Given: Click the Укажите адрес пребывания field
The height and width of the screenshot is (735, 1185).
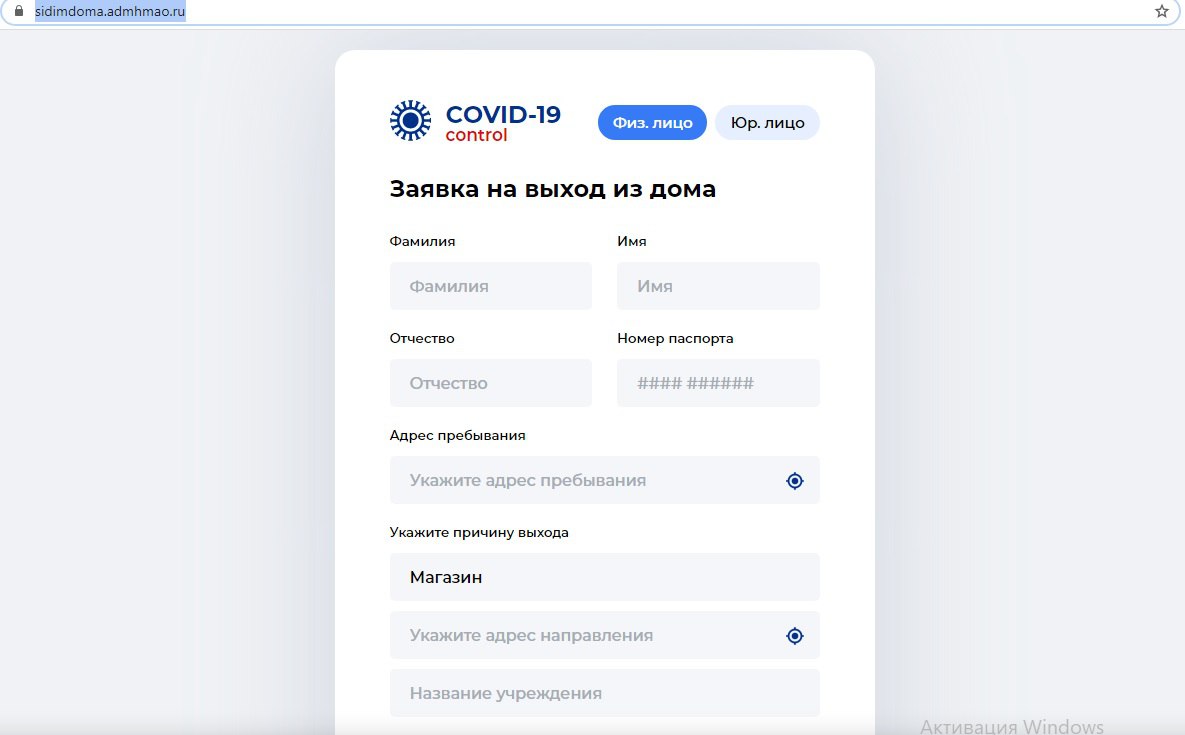Looking at the screenshot, I should click(x=605, y=480).
